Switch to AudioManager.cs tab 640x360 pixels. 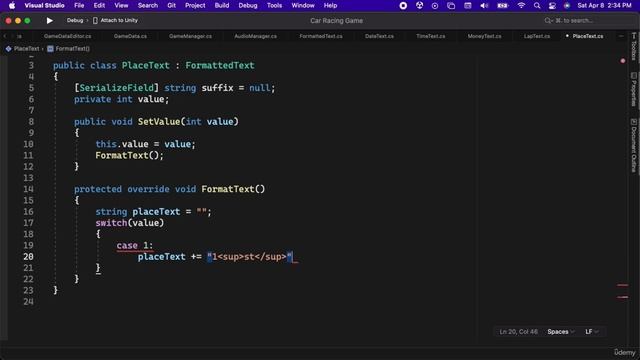click(x=256, y=36)
